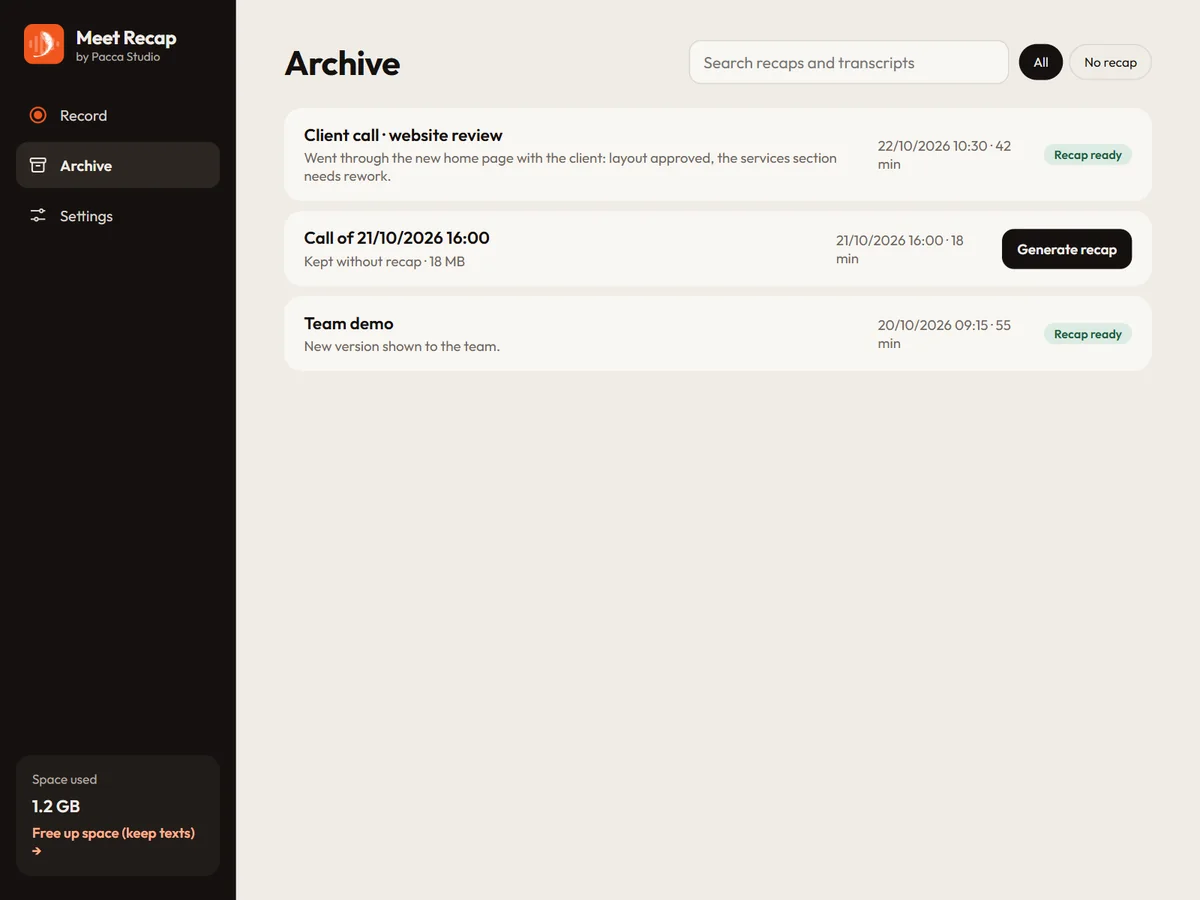Open the Archive section
Viewport: 1200px width, 900px height.
click(118, 165)
